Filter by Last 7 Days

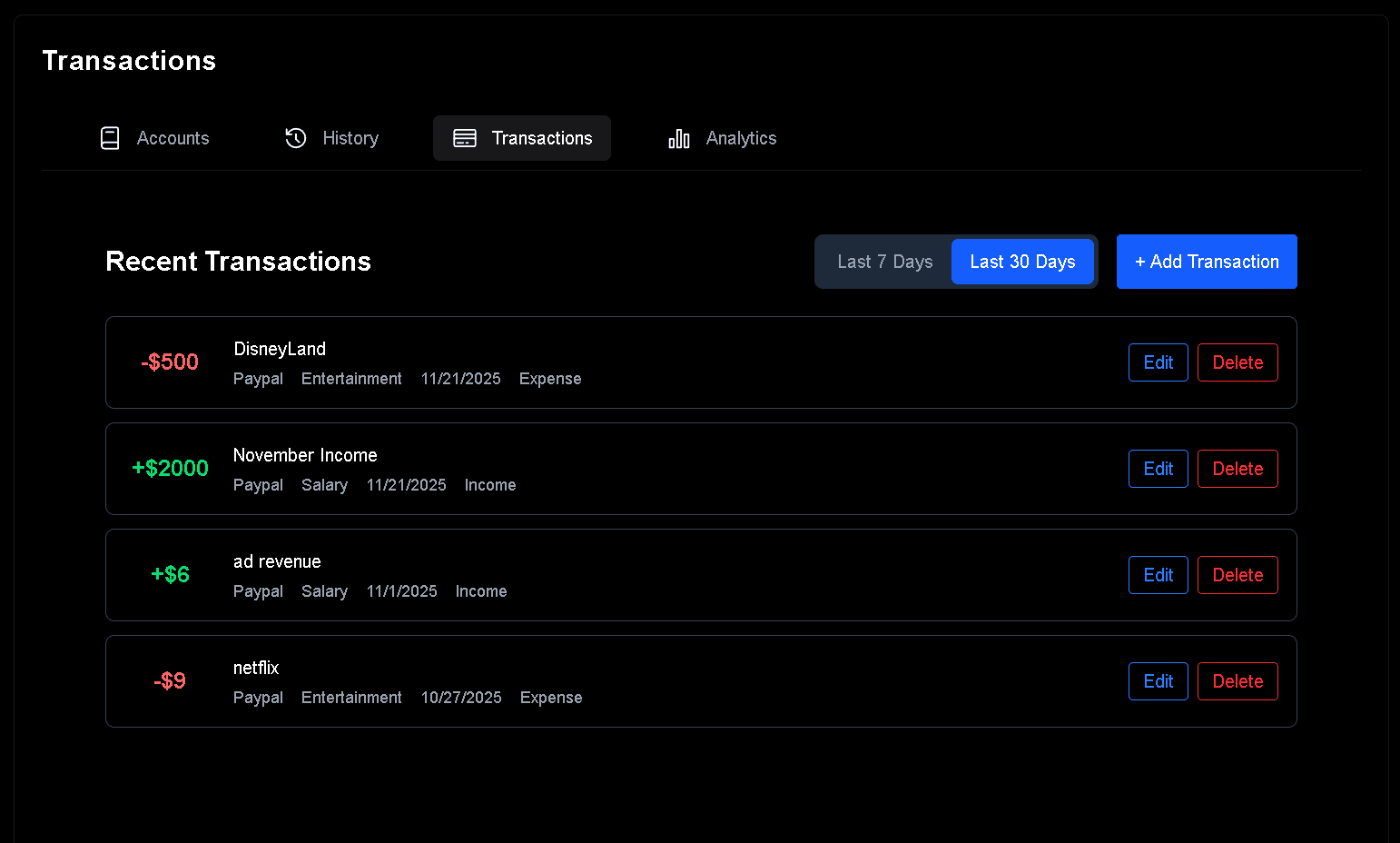tap(884, 262)
